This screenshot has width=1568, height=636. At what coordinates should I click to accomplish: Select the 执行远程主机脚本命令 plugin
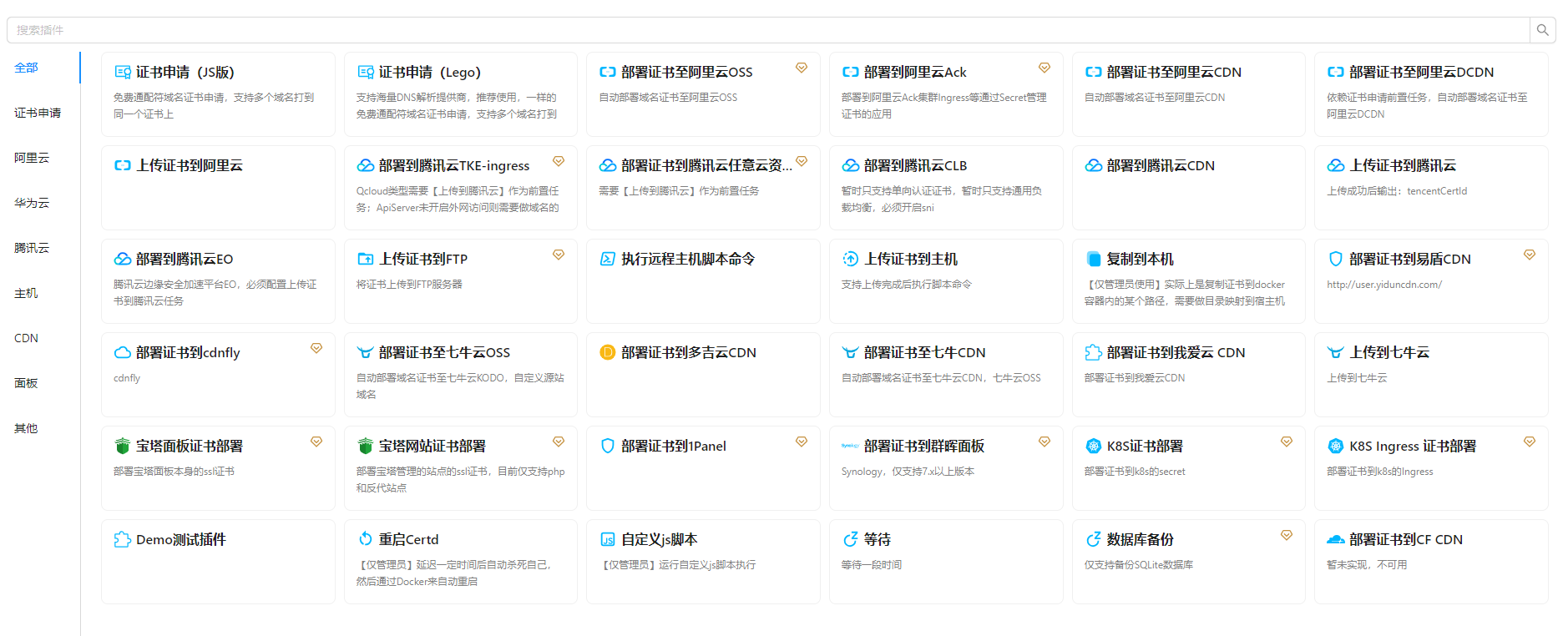click(702, 280)
